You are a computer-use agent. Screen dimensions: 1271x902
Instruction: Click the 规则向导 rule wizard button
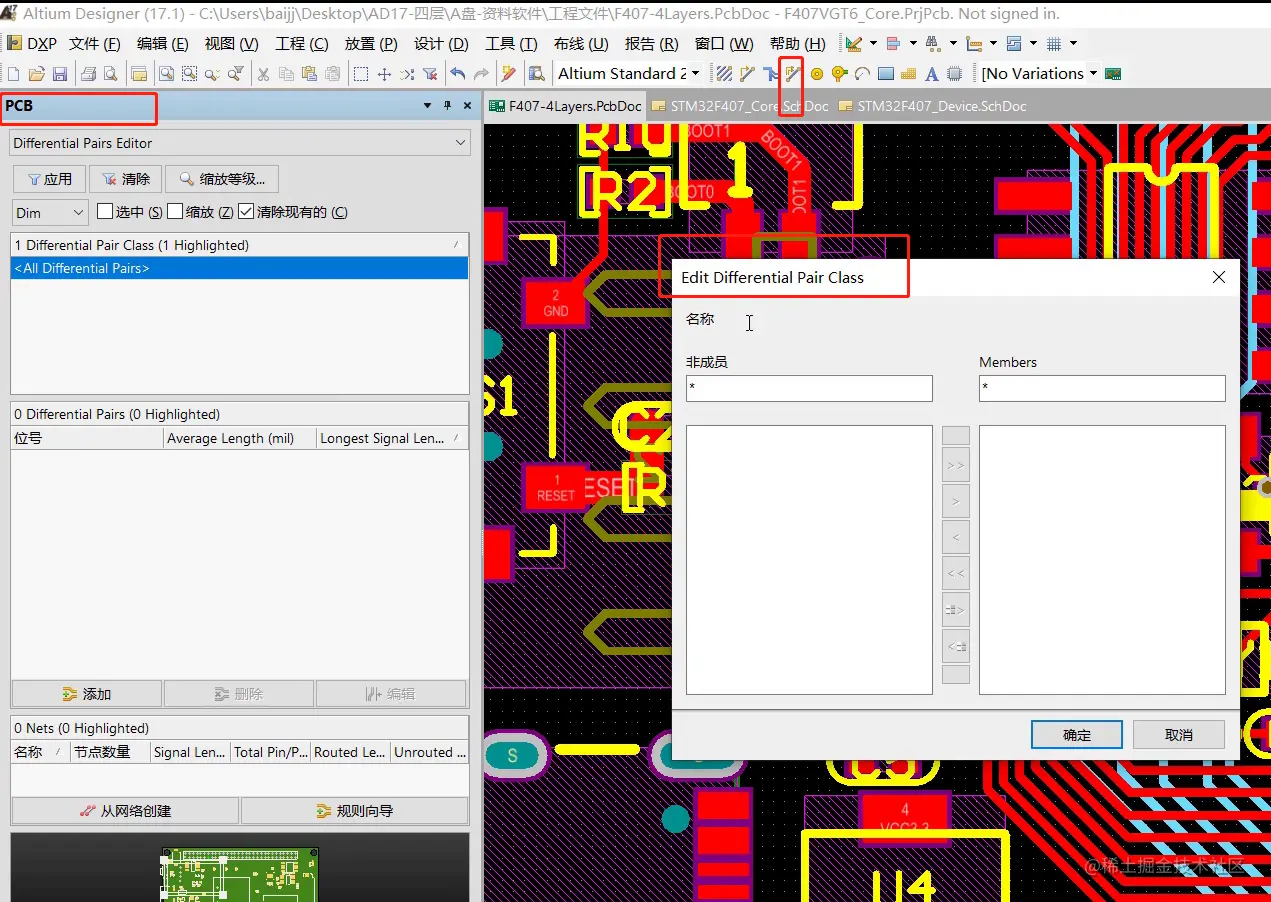(354, 811)
